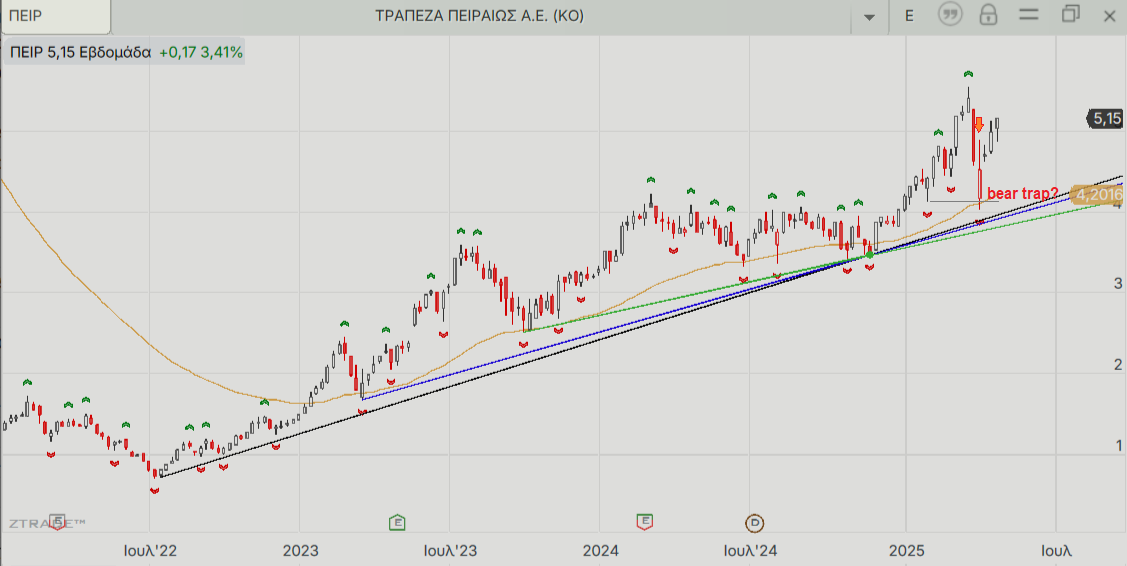Click the 5,15 last price tag

tap(1105, 119)
